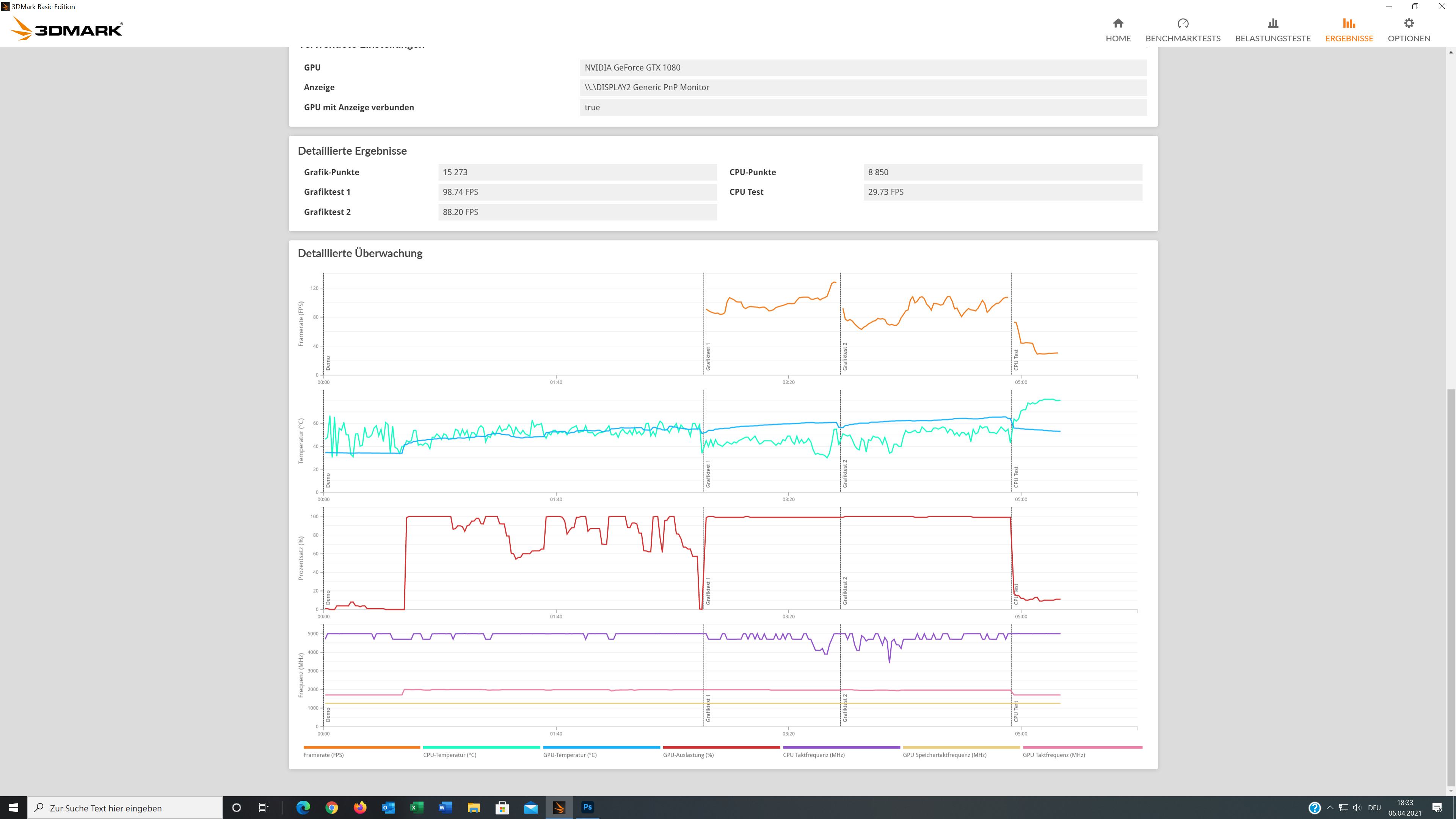Go to the HOME tab

click(x=1117, y=30)
